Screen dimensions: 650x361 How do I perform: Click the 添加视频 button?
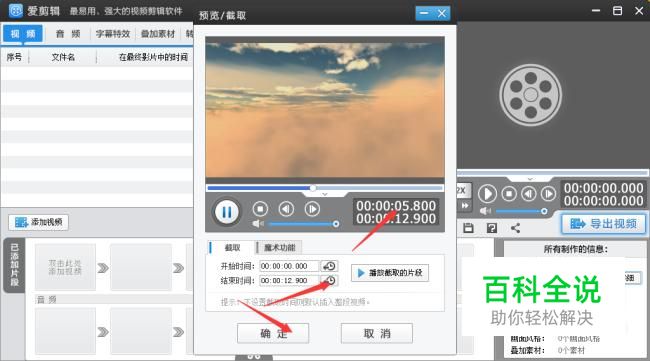point(38,222)
